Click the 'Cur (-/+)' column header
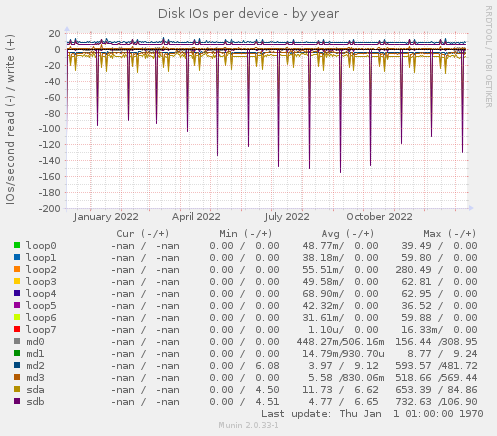 click(x=143, y=234)
